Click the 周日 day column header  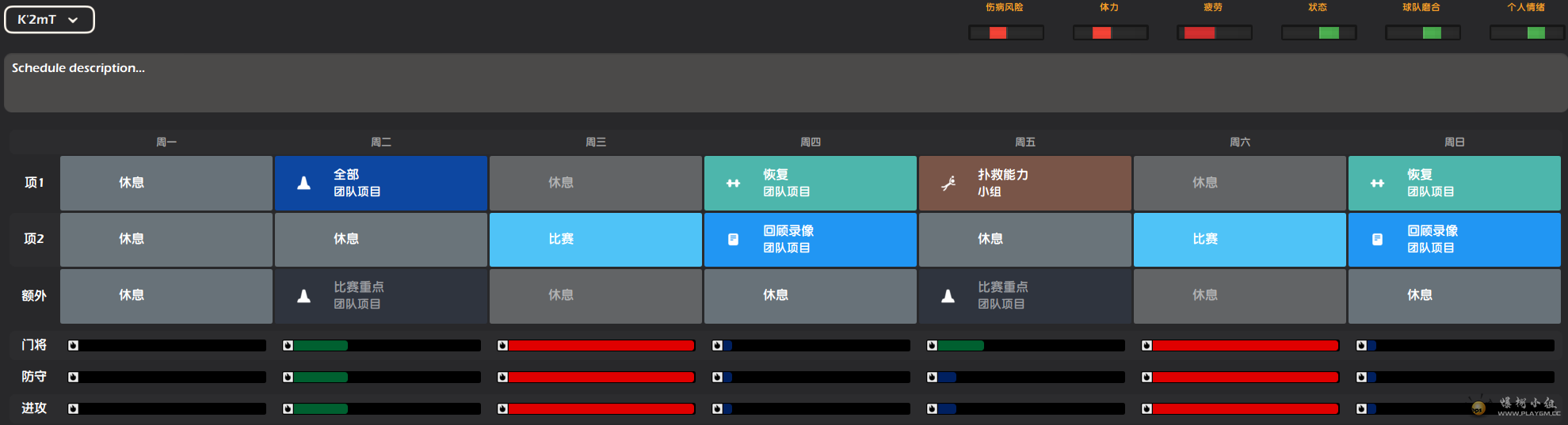pyautogui.click(x=1454, y=142)
